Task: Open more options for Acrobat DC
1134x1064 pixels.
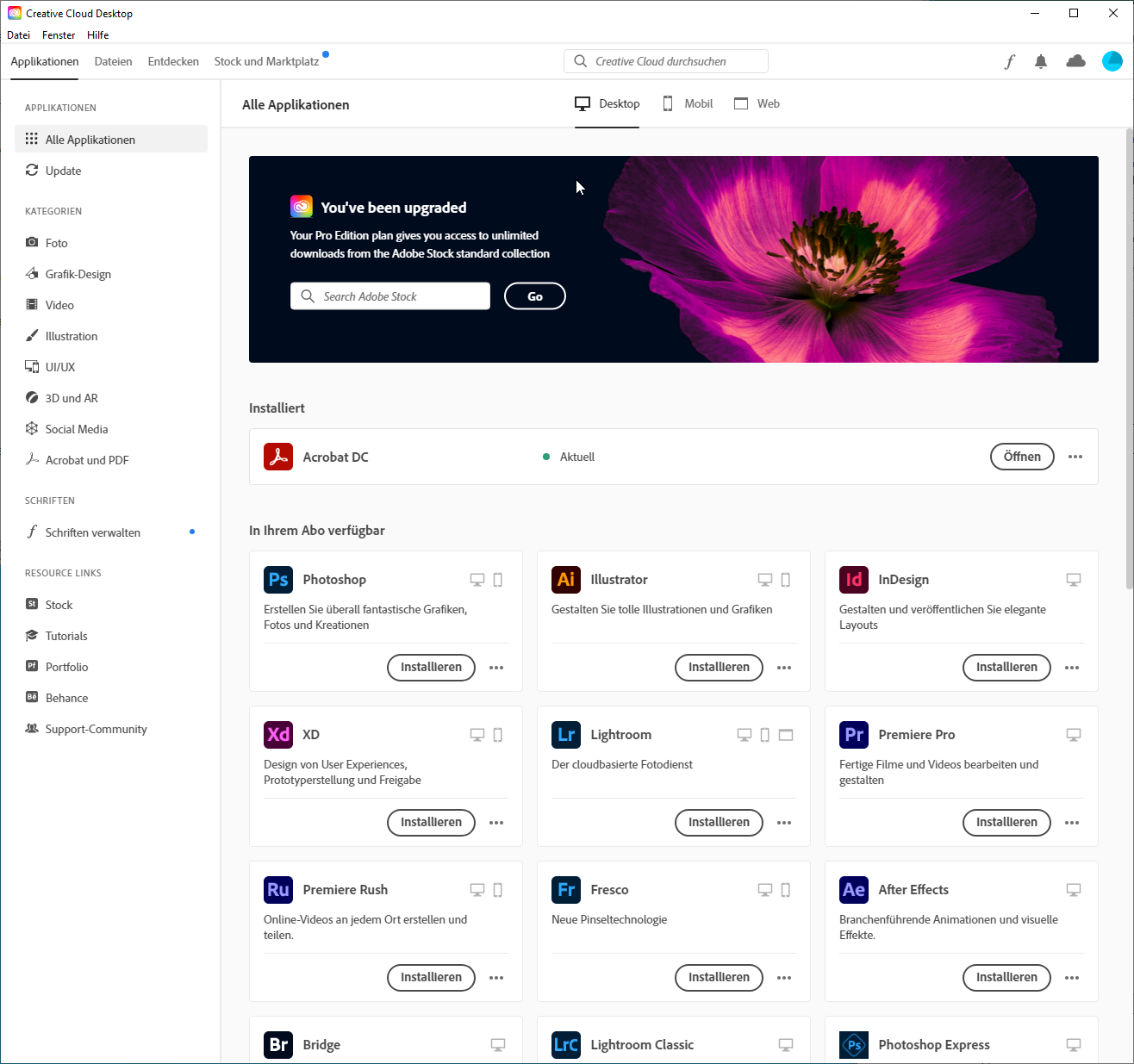Action: tap(1075, 457)
